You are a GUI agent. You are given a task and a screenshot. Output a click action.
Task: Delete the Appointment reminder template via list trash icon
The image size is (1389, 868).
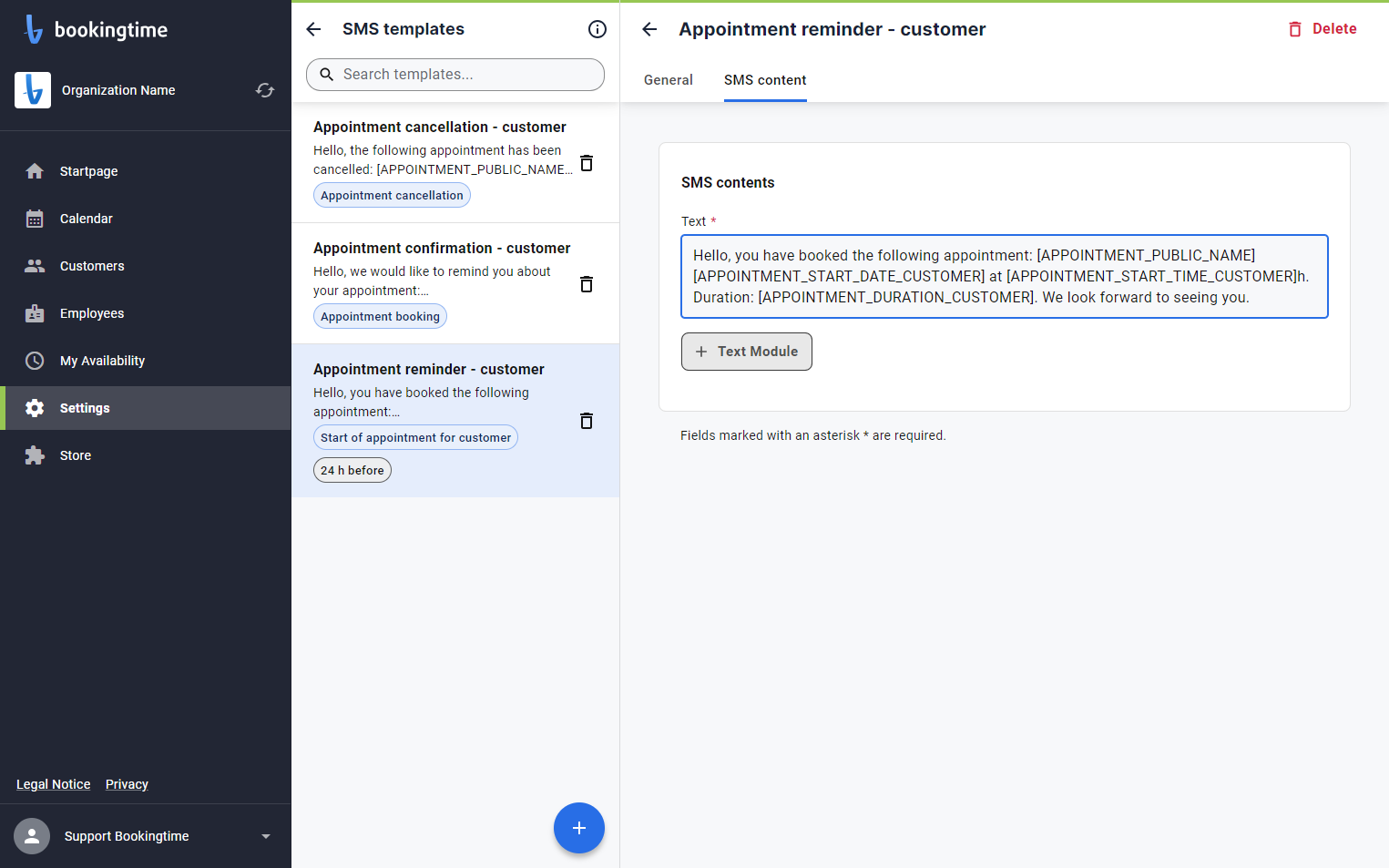(x=587, y=421)
